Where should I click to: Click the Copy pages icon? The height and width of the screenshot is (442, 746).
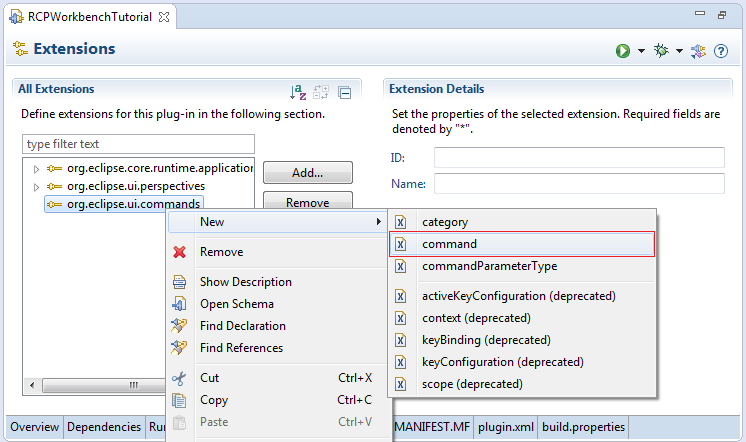tap(179, 400)
